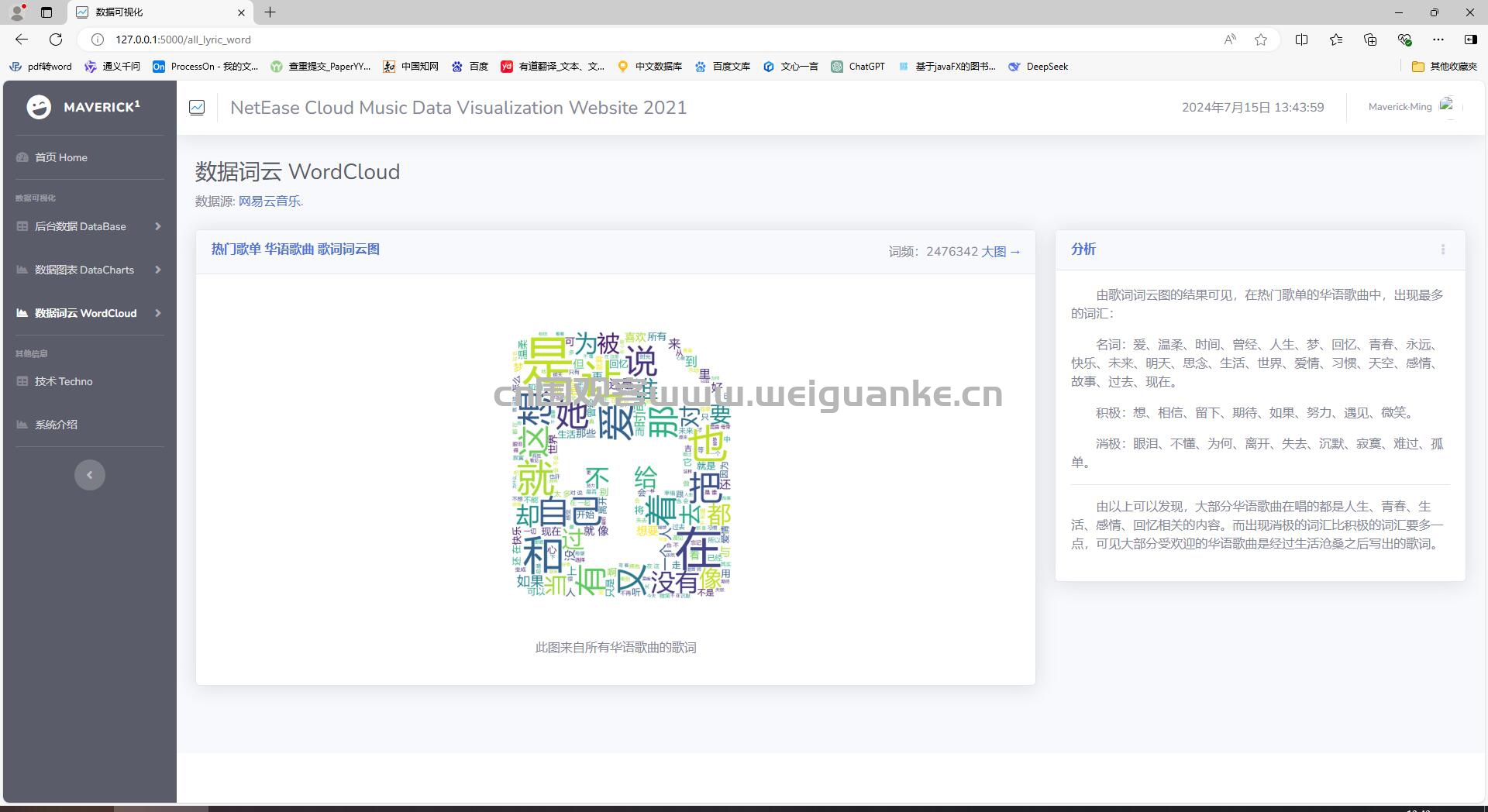This screenshot has height=812, width=1488.
Task: Open the 有道翻译 bookmark
Action: tap(553, 67)
